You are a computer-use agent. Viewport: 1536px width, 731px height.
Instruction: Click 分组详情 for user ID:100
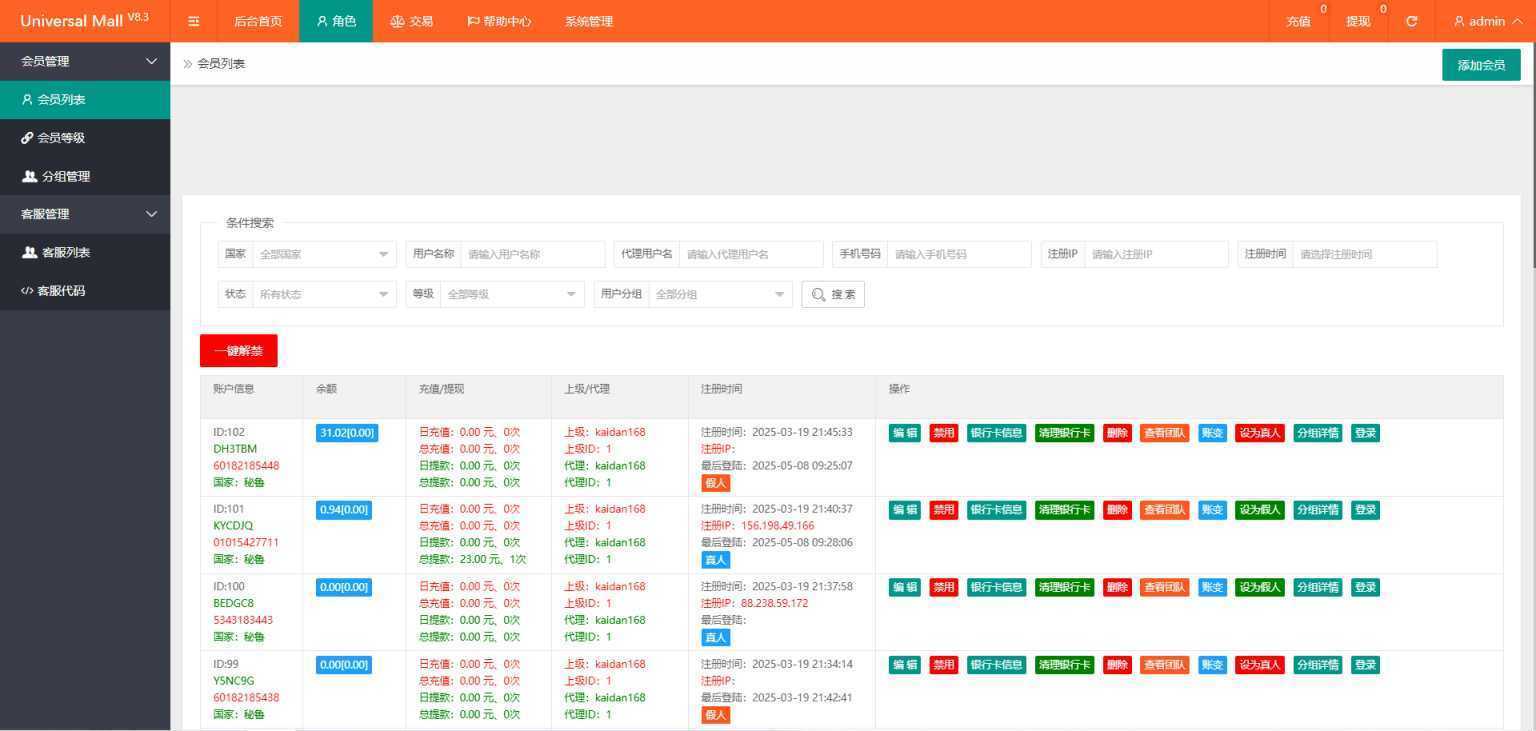click(1317, 588)
